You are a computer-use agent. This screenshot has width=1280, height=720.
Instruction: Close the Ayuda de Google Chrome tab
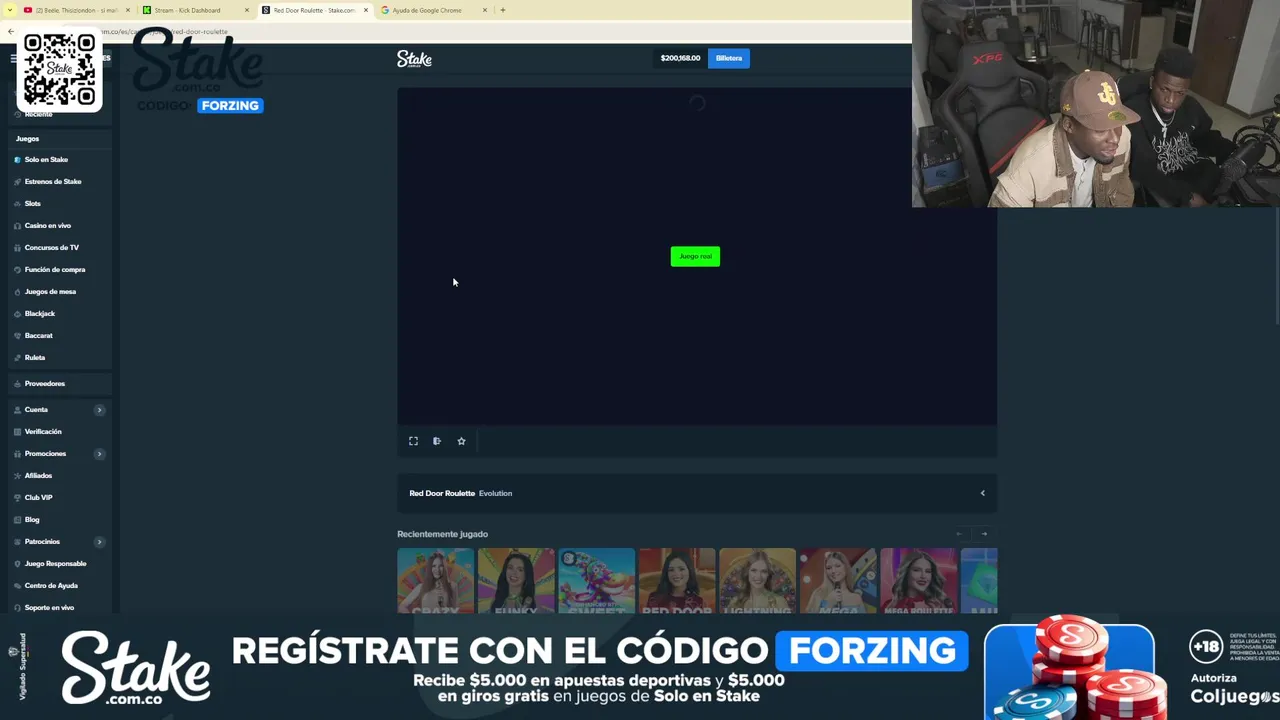click(x=485, y=10)
